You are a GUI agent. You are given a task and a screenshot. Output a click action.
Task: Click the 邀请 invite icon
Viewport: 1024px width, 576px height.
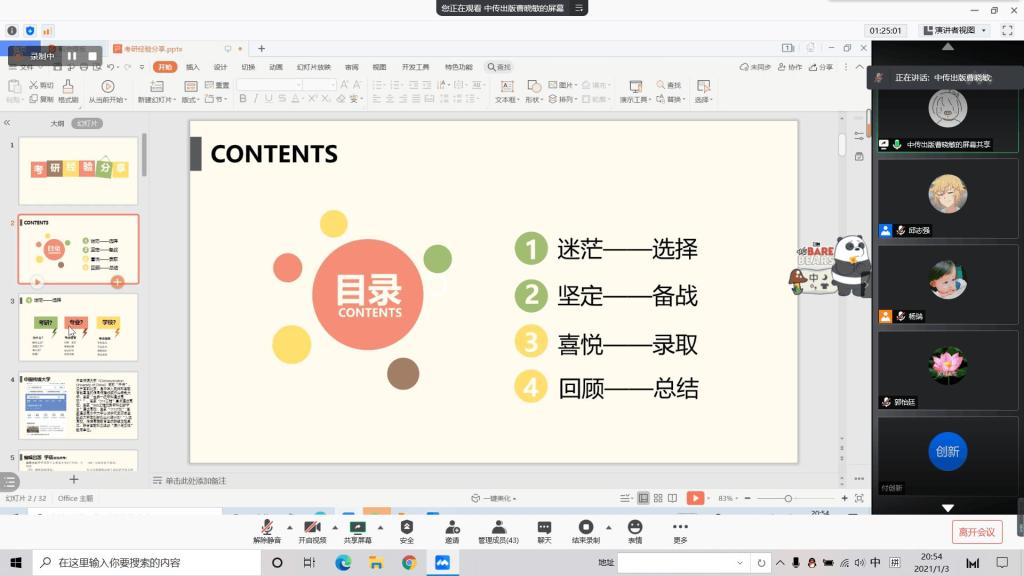pyautogui.click(x=452, y=527)
